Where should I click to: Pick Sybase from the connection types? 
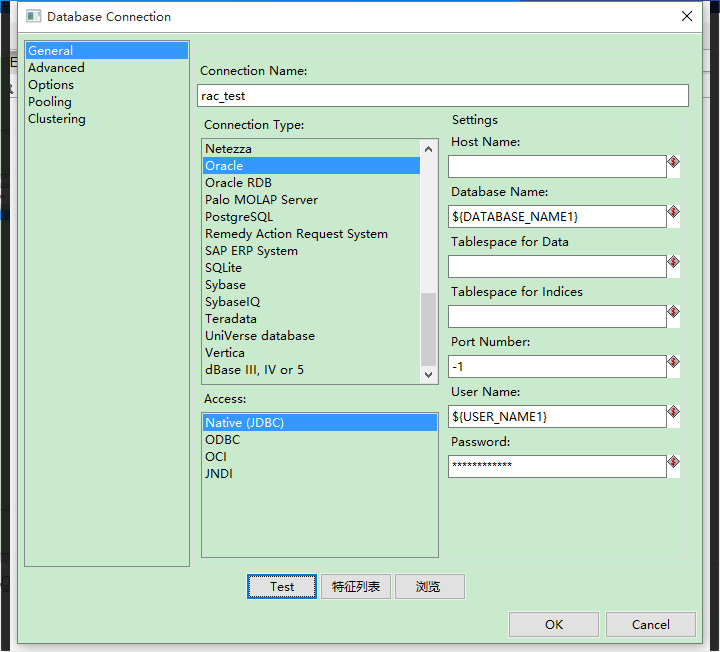point(311,285)
